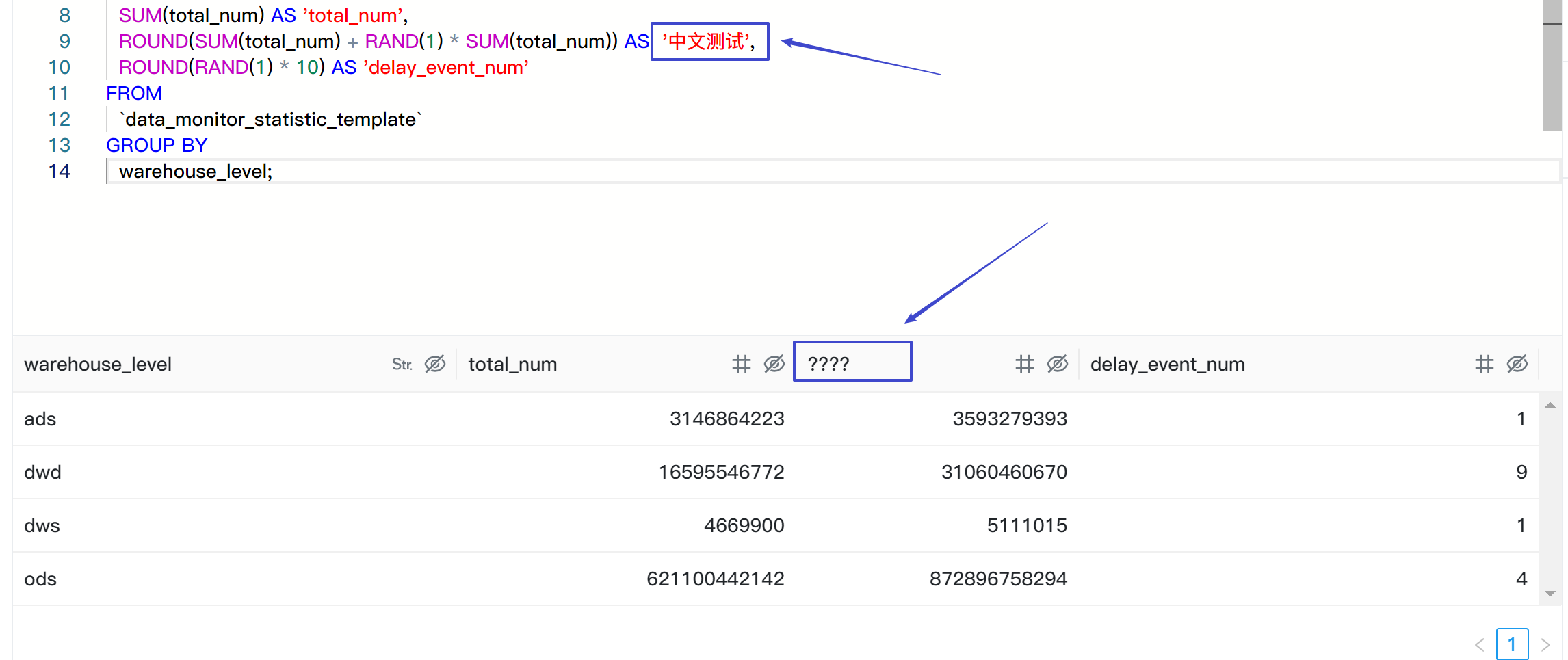The width and height of the screenshot is (1568, 660).
Task: Click the next page chevron arrow
Action: click(x=1545, y=644)
